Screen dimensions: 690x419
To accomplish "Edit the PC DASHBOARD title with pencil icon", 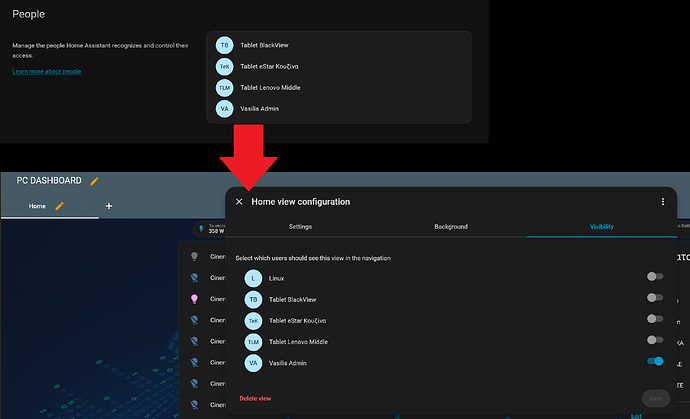I will (x=94, y=181).
